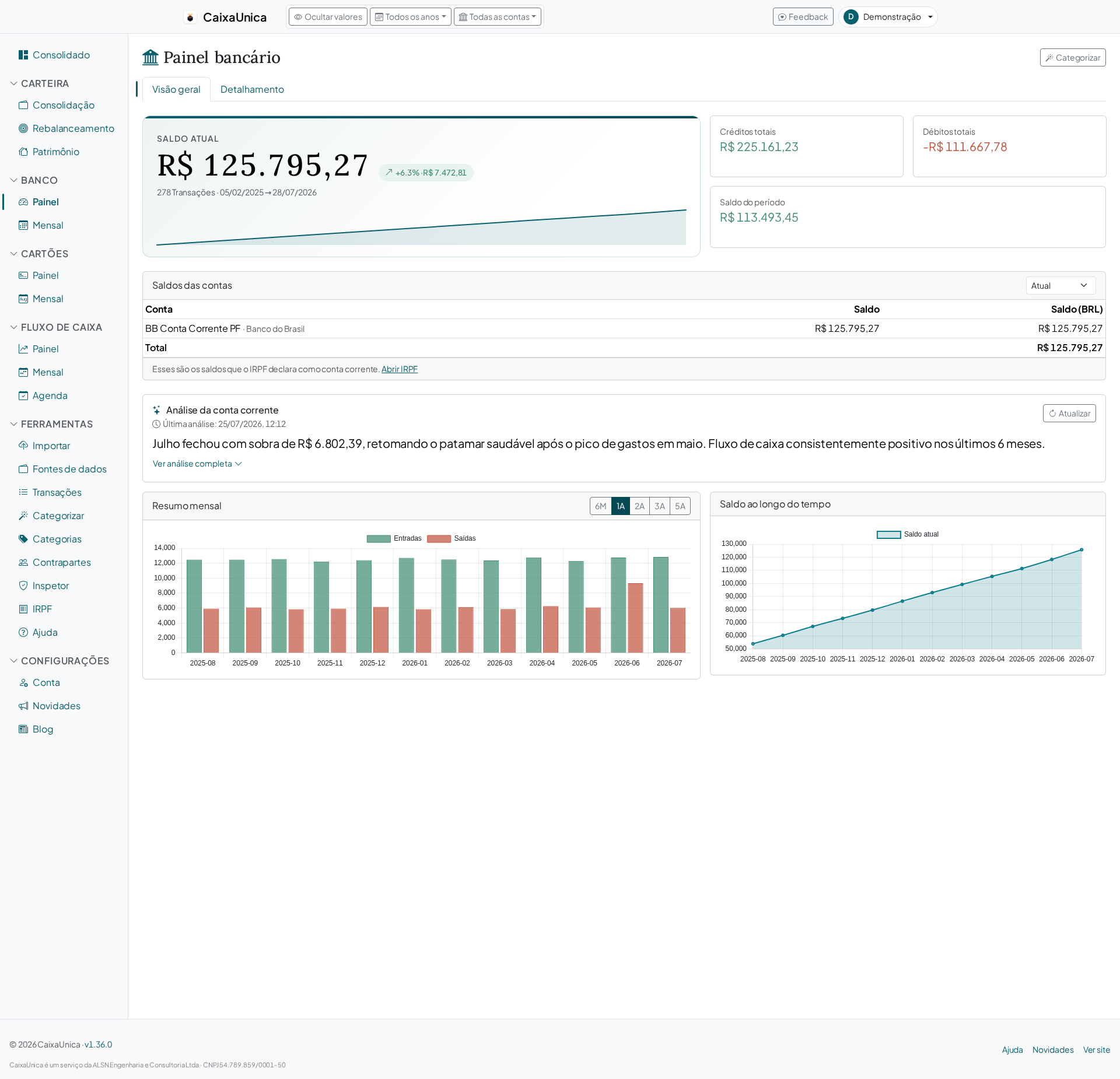The image size is (1120, 1079).
Task: Open Contrapartes people icon
Action: click(23, 562)
